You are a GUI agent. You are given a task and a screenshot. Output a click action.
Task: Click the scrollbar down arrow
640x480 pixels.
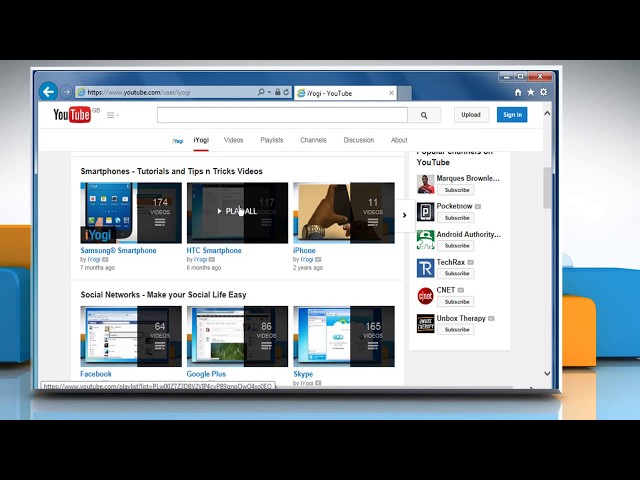547,373
